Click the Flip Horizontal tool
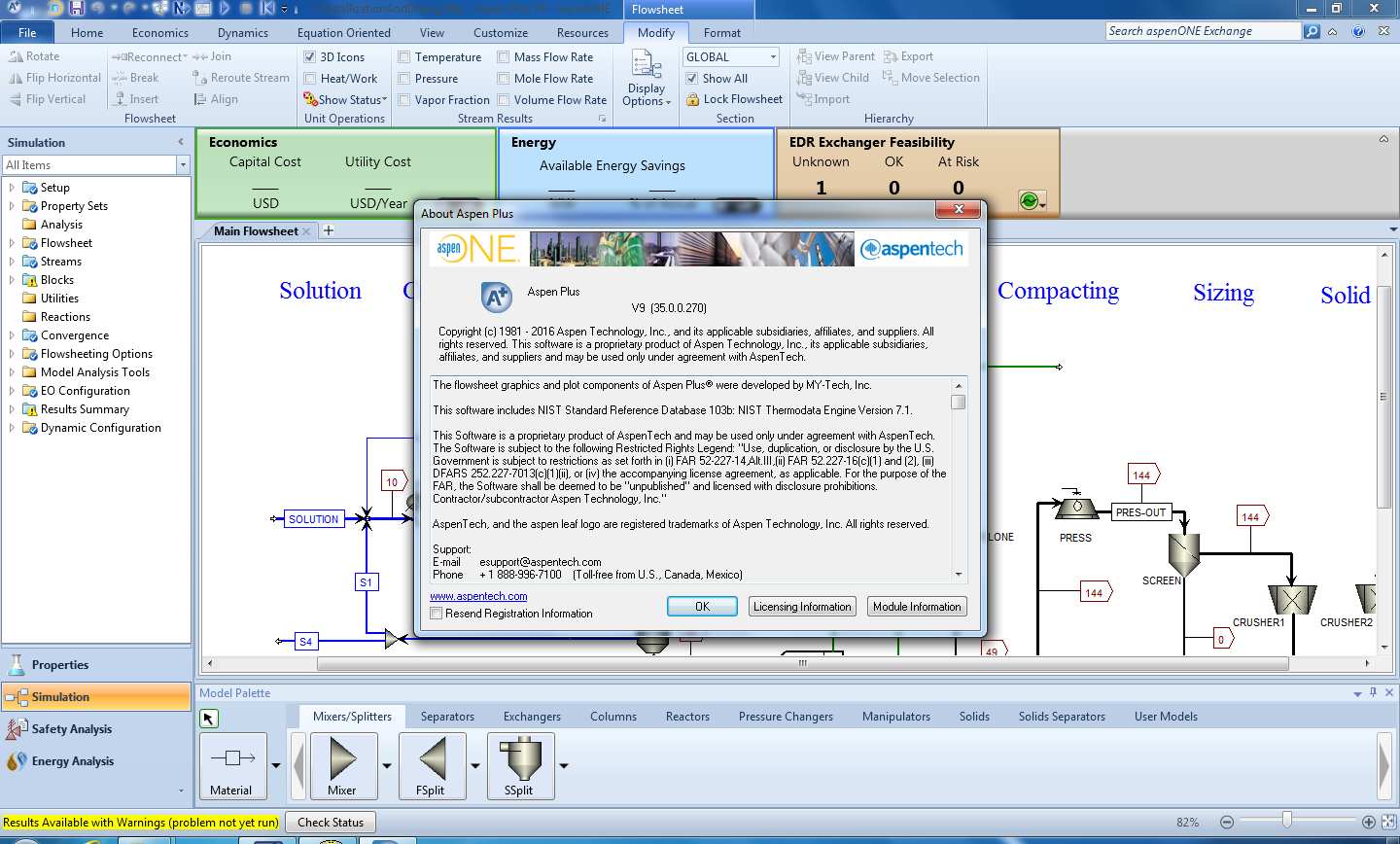Image resolution: width=1400 pixels, height=844 pixels. [54, 78]
